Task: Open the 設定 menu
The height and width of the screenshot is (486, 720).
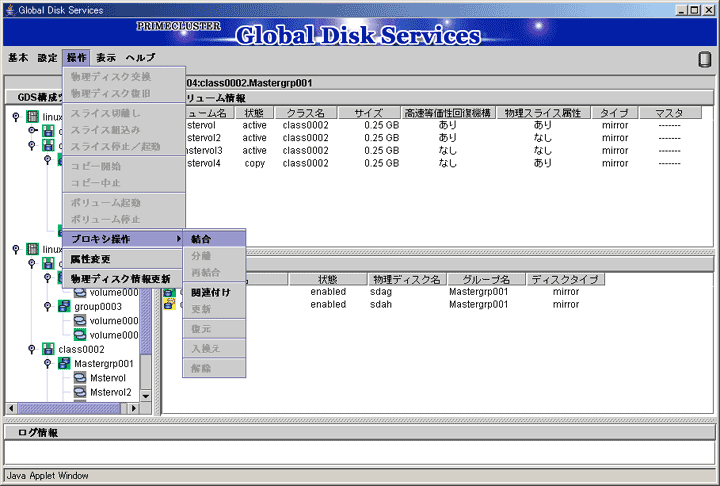Action: (x=48, y=58)
